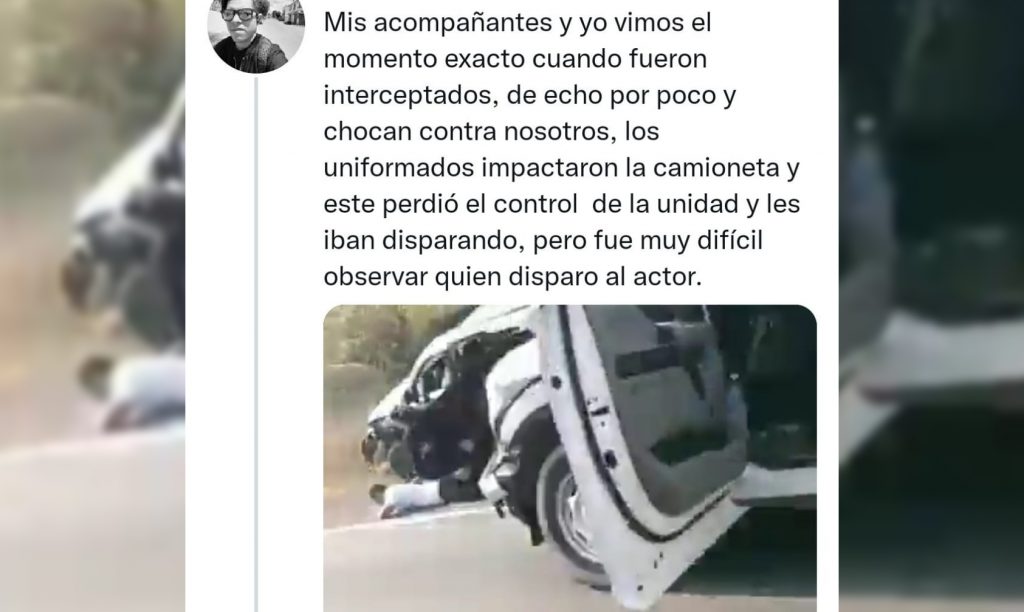Screen dimensions: 1024x612
Task: Select the tweet text starting 'Mis acompañantes'
Action: pos(562,150)
